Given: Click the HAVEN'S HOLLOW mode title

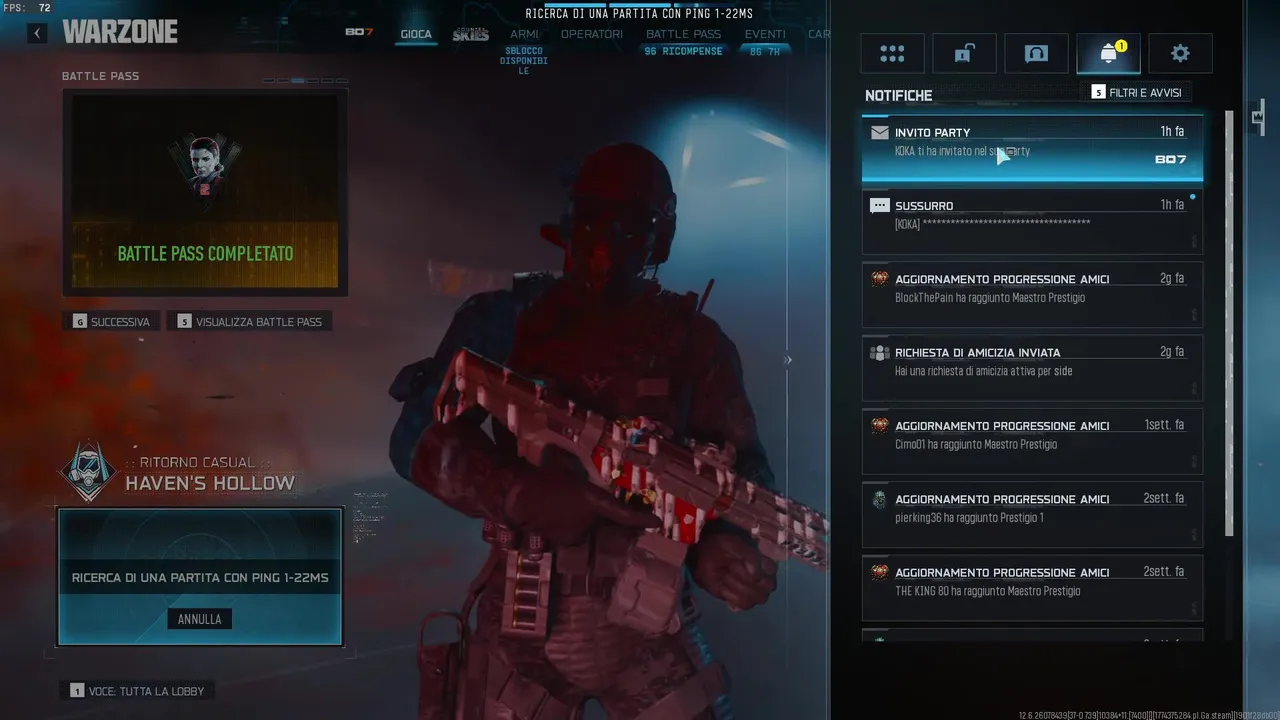Looking at the screenshot, I should (210, 484).
